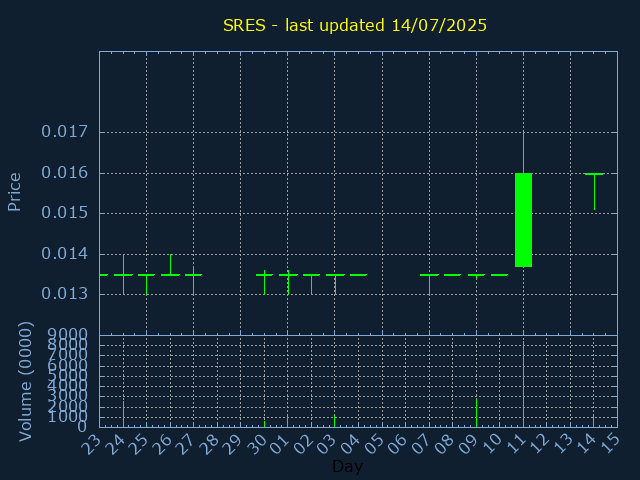Click the "28" day axis label
Image resolution: width=640 pixels, height=480 pixels.
pos(209,444)
